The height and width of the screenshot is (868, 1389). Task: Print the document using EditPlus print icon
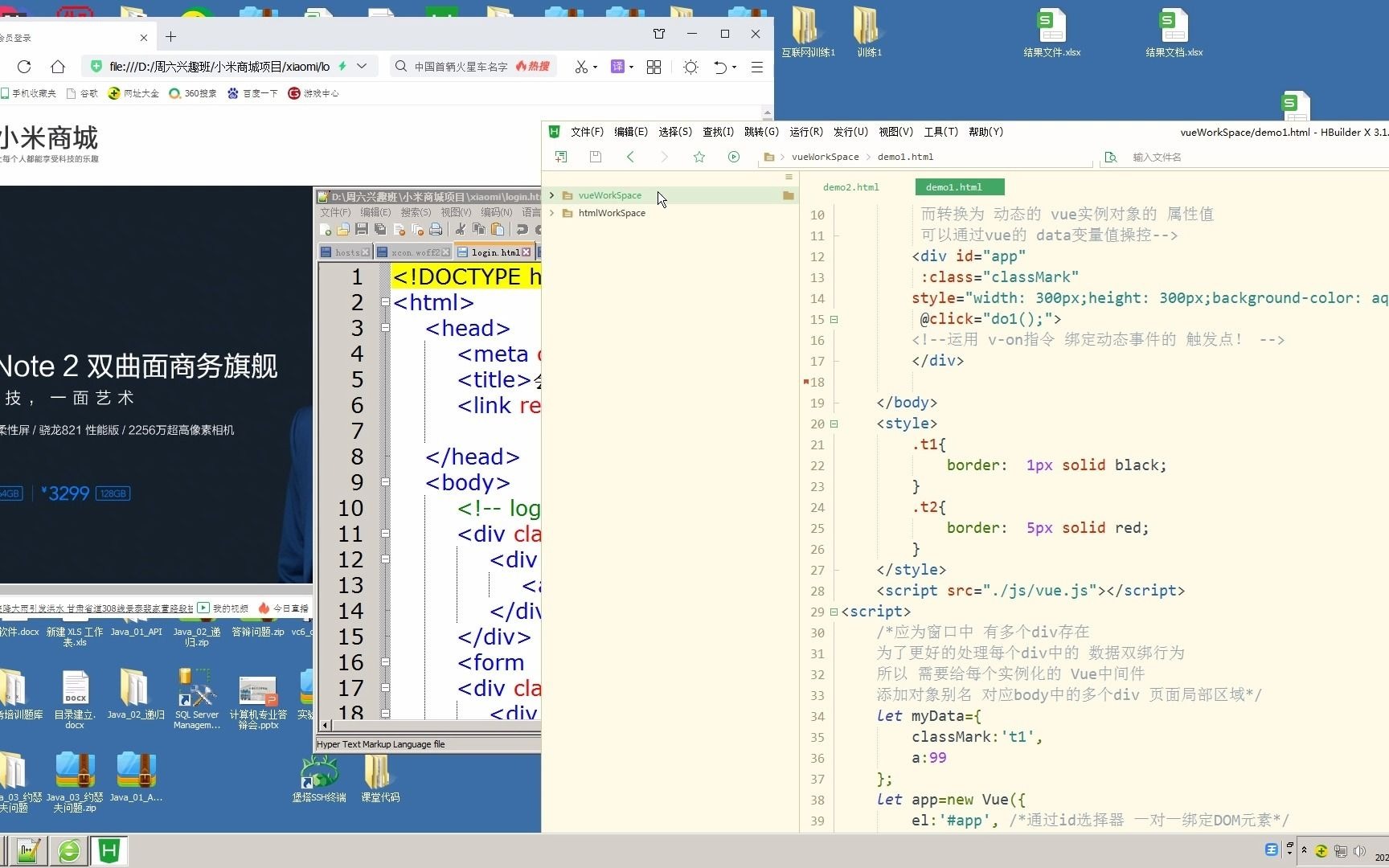[435, 230]
